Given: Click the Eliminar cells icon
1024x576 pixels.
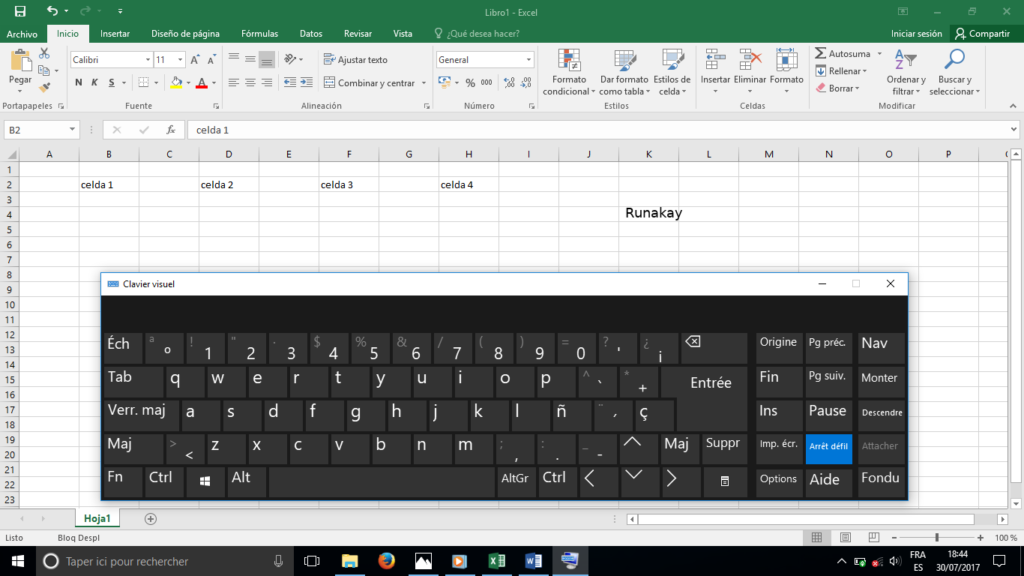Looking at the screenshot, I should coord(750,60).
